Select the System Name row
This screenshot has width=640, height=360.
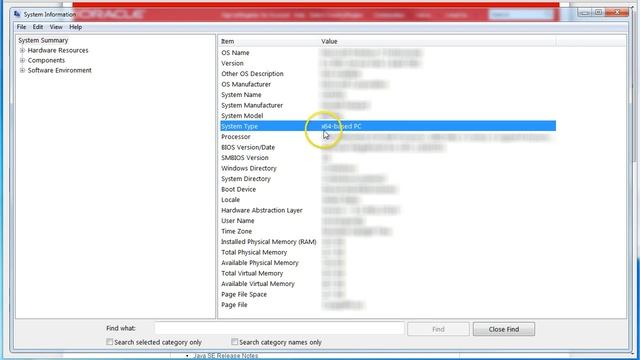pyautogui.click(x=388, y=95)
